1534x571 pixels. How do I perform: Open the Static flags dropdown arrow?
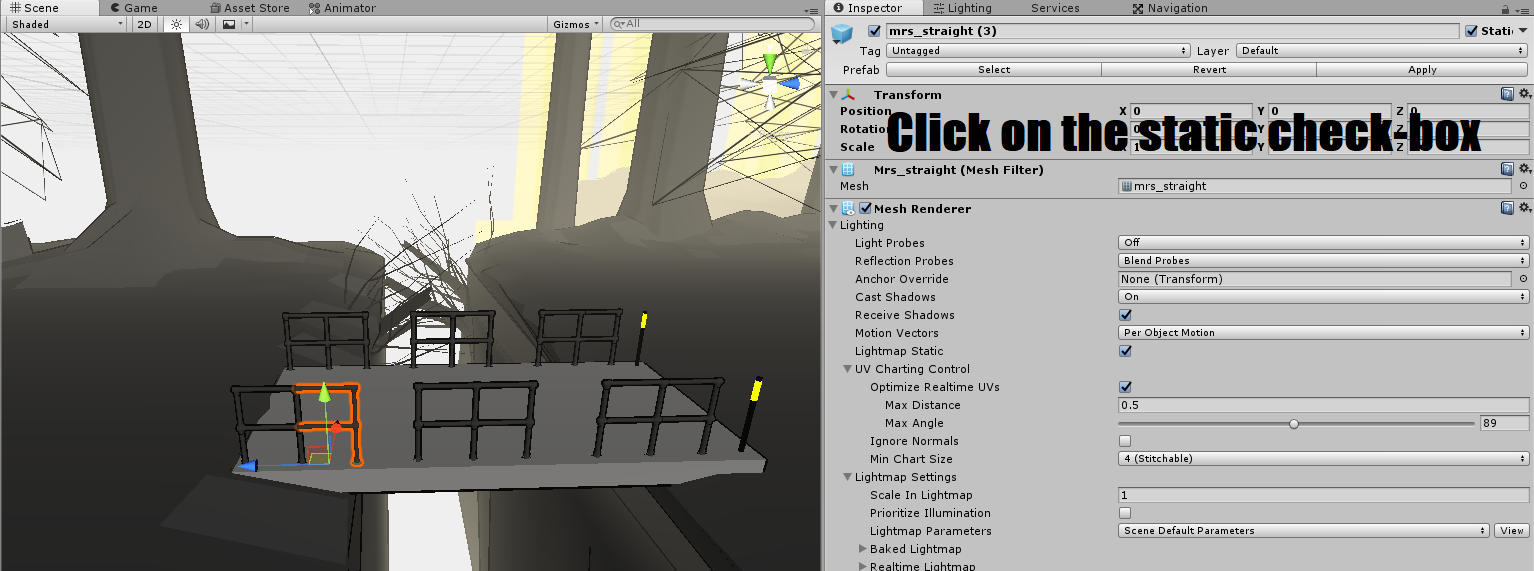tap(1522, 31)
